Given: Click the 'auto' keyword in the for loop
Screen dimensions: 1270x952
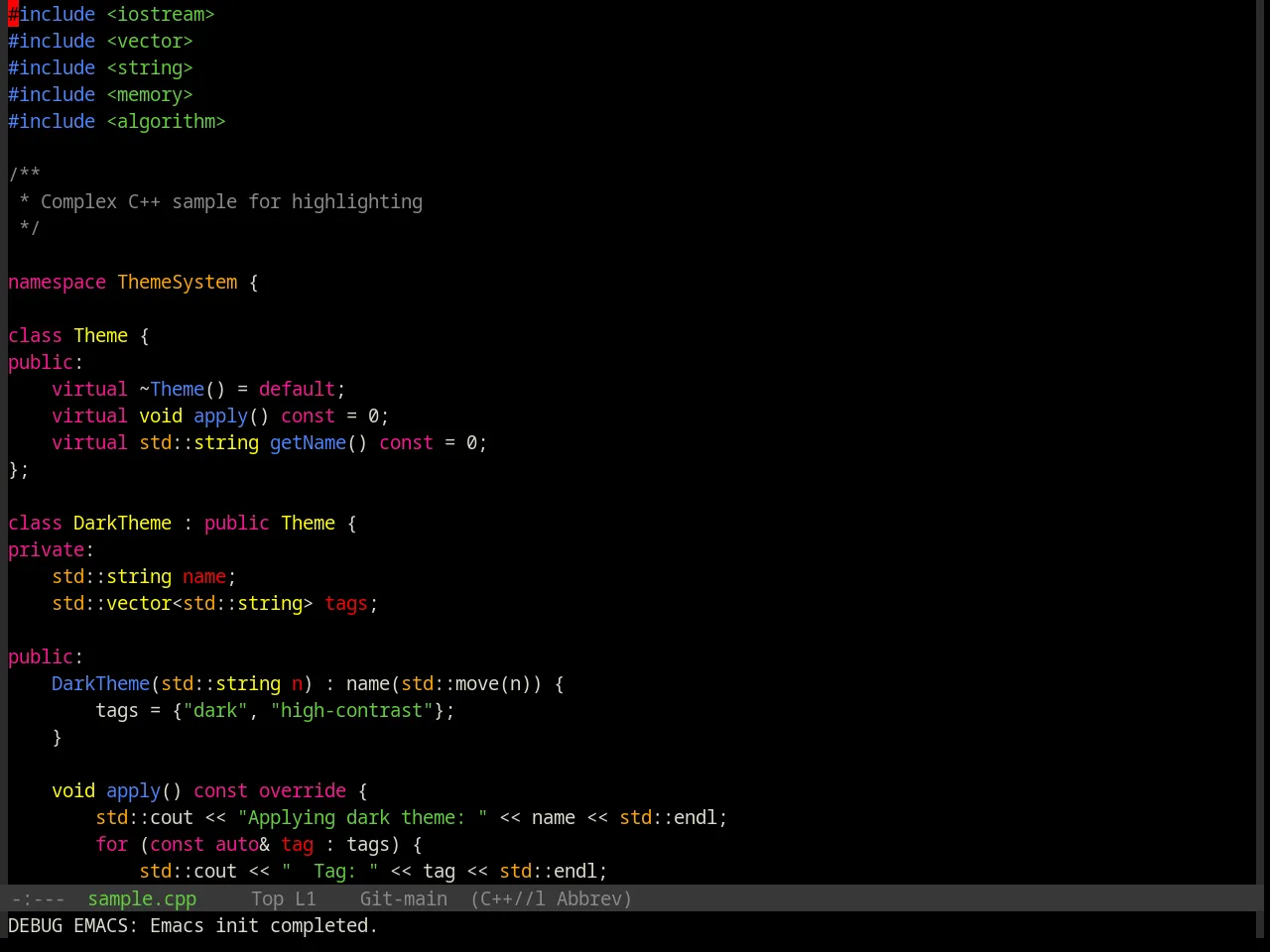Looking at the screenshot, I should click(237, 844).
